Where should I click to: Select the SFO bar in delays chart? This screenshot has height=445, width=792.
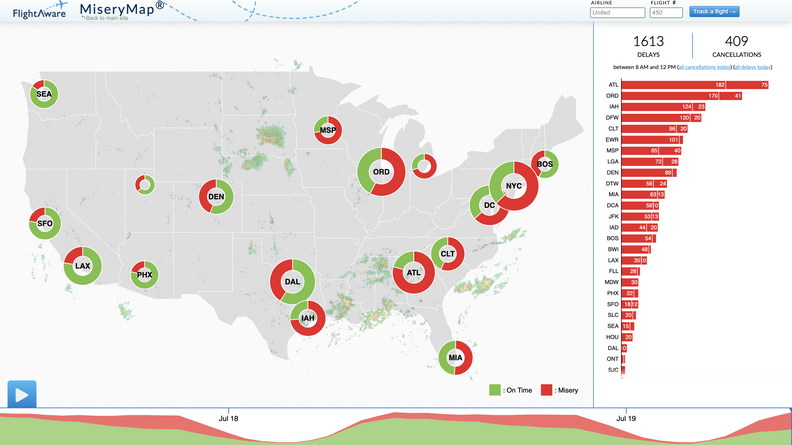click(x=630, y=305)
